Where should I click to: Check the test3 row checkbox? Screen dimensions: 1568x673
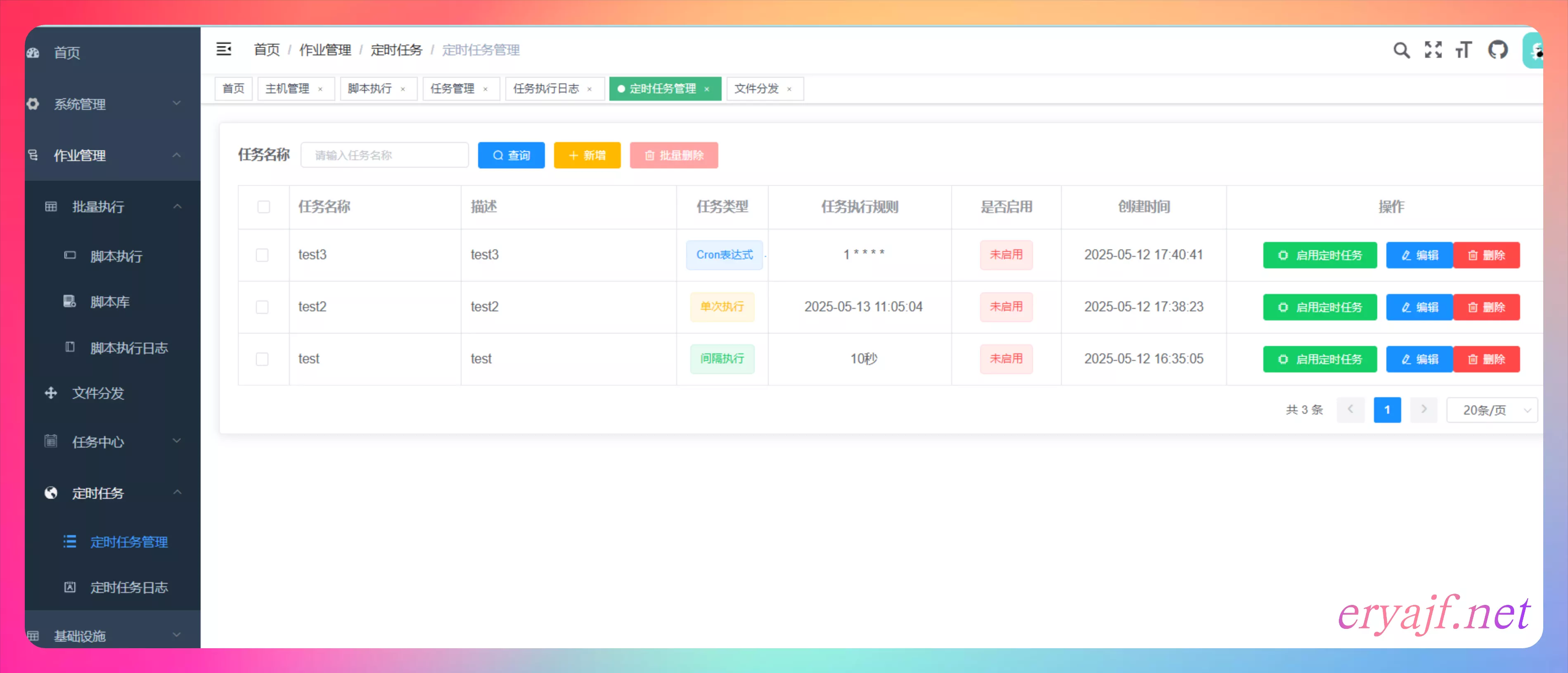262,255
